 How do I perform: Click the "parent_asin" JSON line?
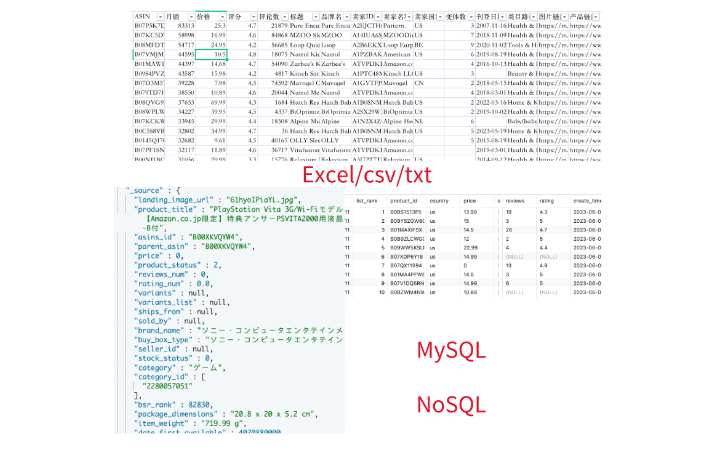[194, 247]
